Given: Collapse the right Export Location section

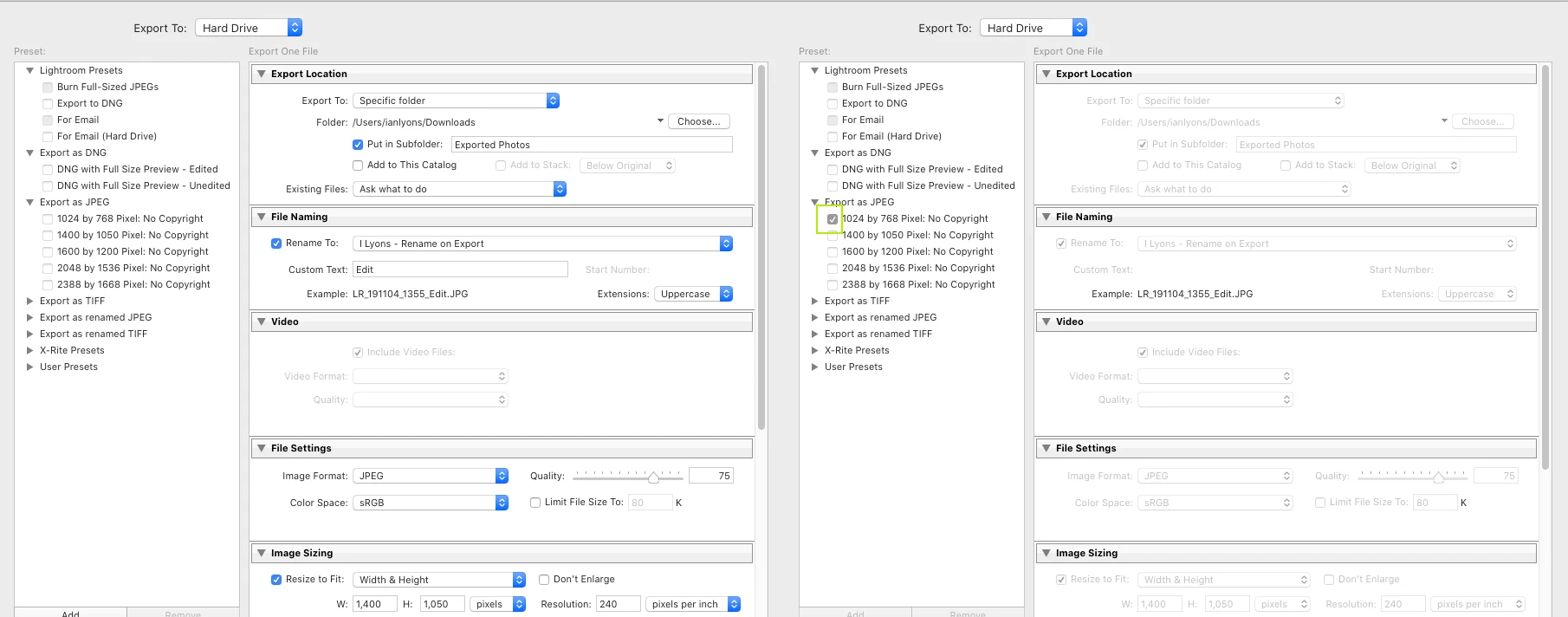Looking at the screenshot, I should (x=1046, y=74).
